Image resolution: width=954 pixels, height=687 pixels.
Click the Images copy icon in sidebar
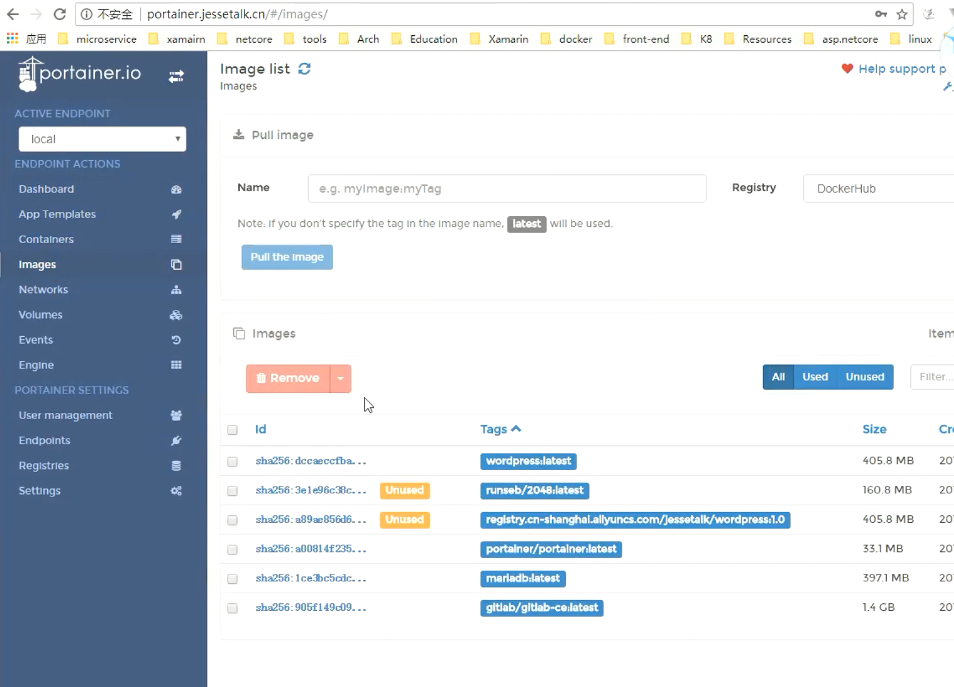click(176, 265)
